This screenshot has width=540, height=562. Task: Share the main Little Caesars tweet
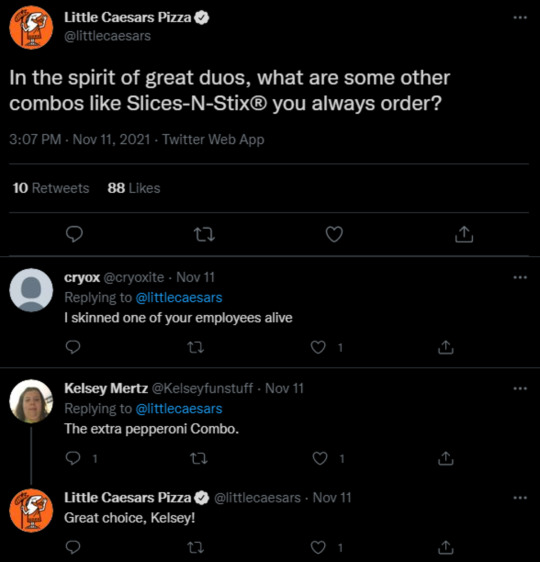[x=464, y=234]
